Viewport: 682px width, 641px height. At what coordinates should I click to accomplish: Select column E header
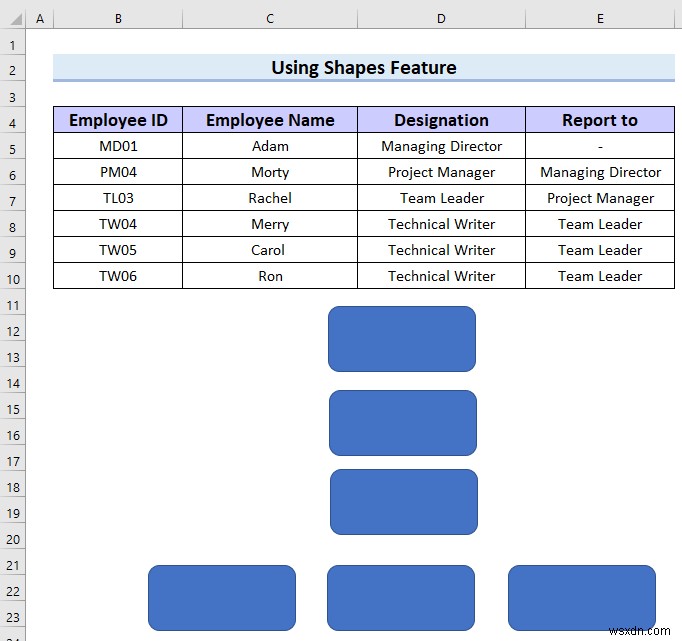(x=600, y=19)
